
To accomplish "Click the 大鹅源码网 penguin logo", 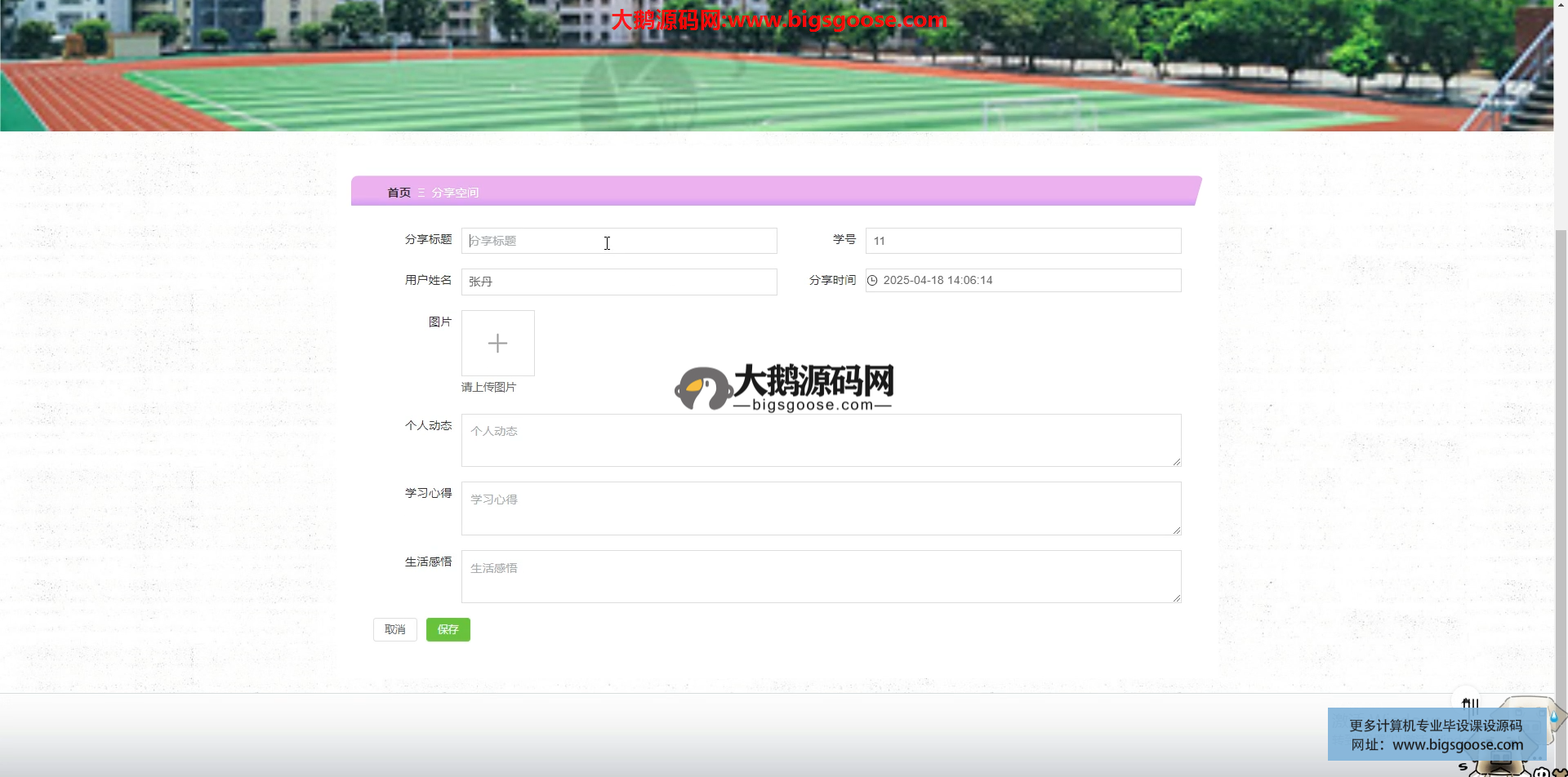I will [x=702, y=388].
